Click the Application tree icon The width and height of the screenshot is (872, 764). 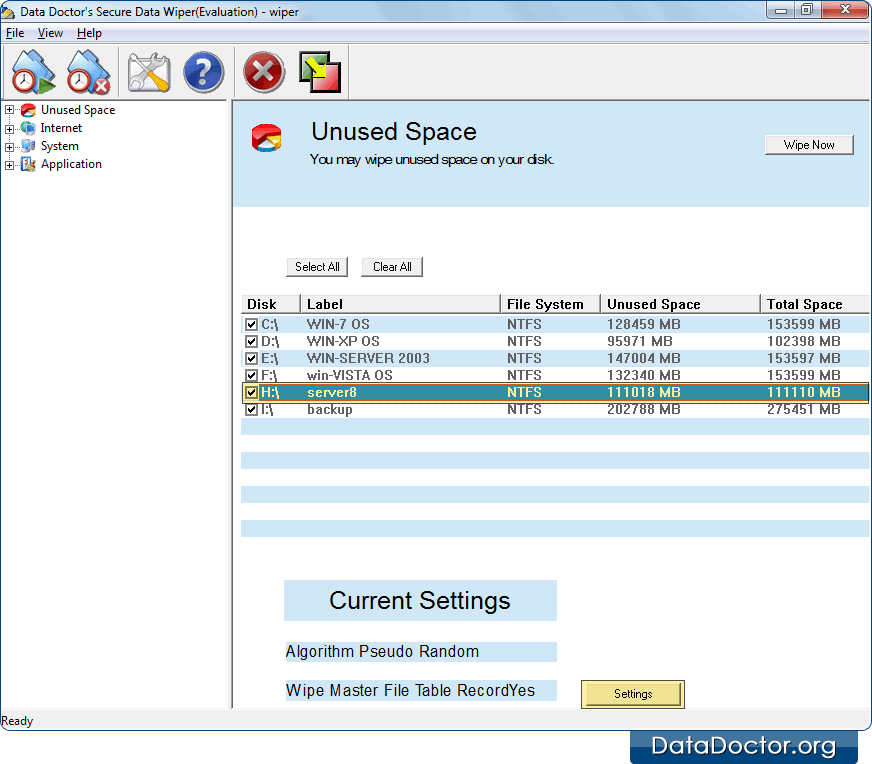click(28, 164)
